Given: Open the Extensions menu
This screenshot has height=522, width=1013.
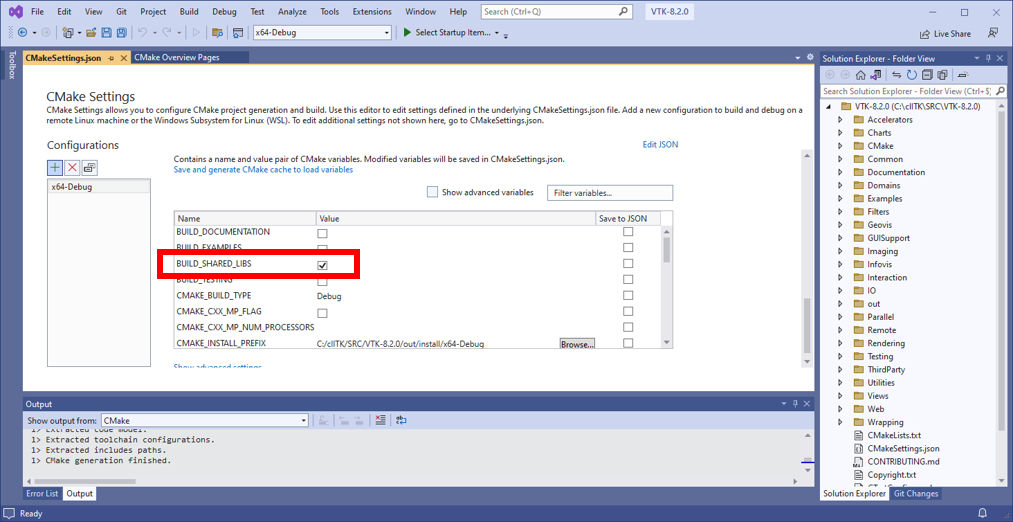Looking at the screenshot, I should [x=372, y=12].
